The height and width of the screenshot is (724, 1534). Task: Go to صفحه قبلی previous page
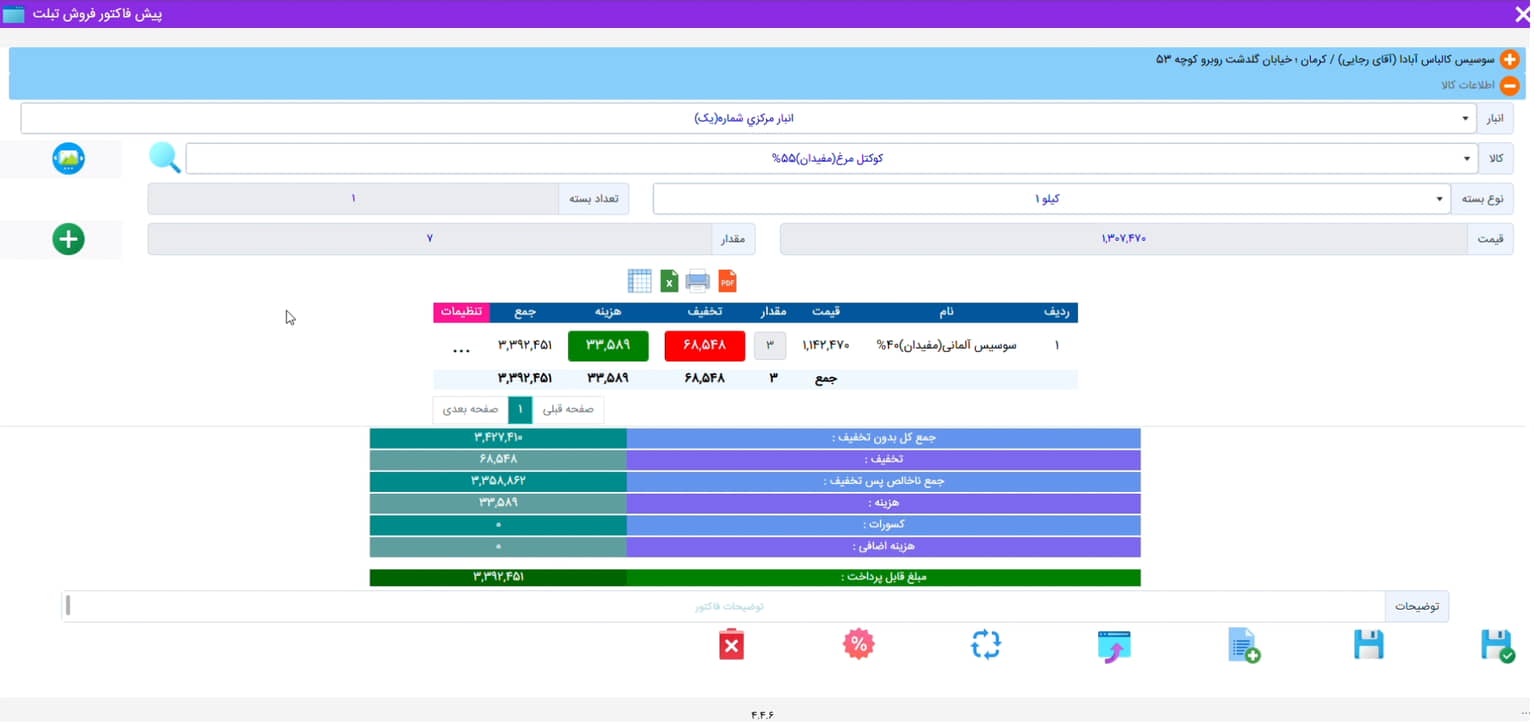pos(568,410)
